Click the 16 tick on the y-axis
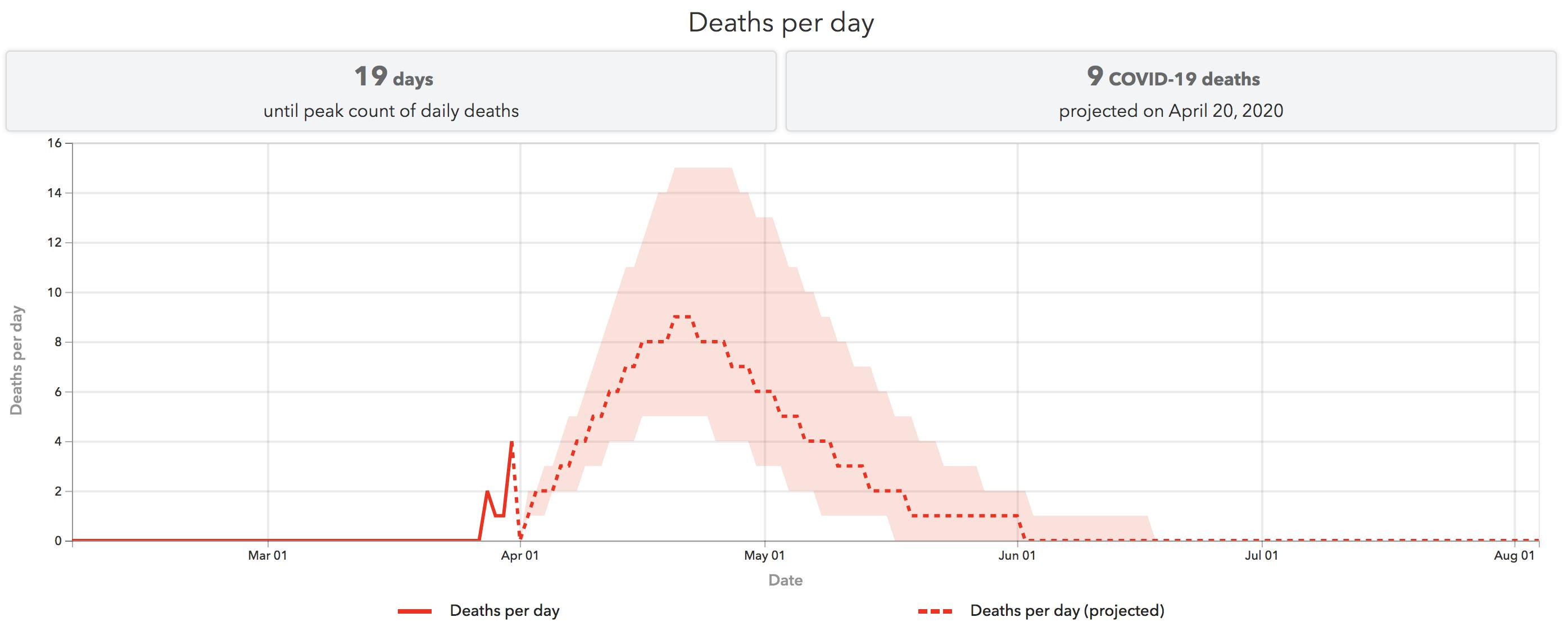Image resolution: width=1568 pixels, height=626 pixels. pyautogui.click(x=55, y=143)
